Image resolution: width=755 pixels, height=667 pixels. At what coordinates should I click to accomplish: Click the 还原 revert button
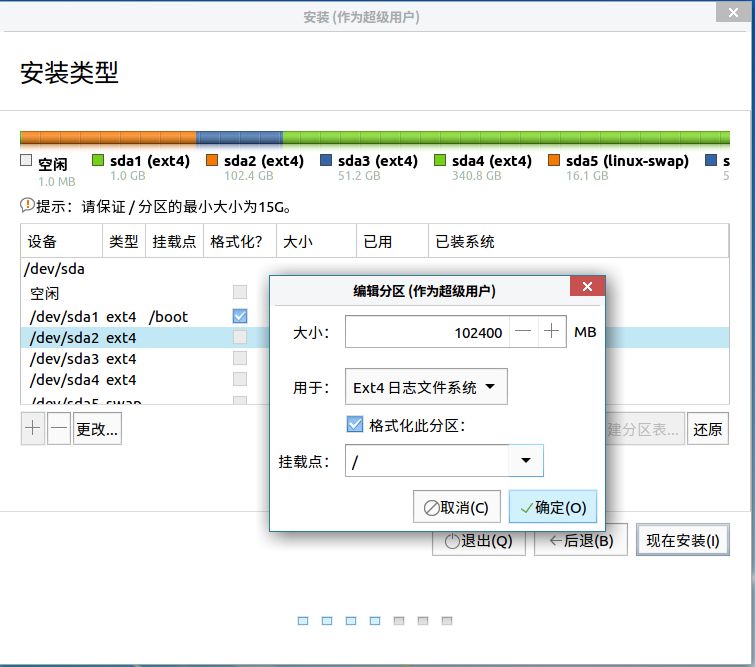pos(707,428)
